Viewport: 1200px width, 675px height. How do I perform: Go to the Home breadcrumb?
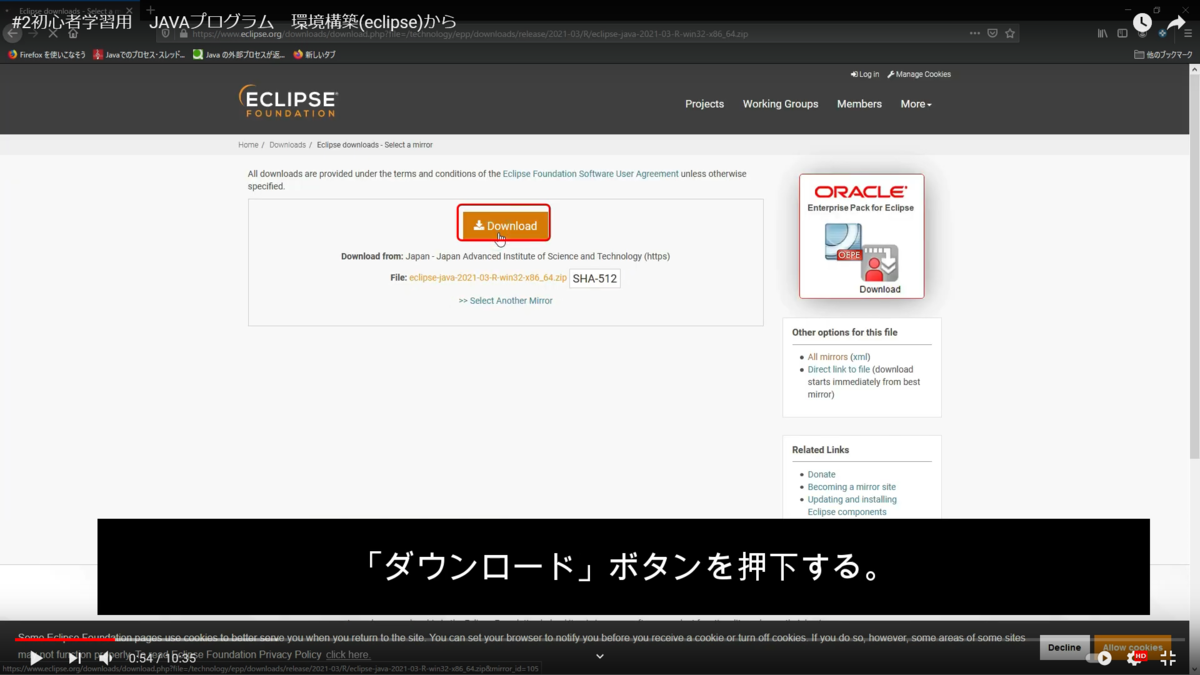pyautogui.click(x=248, y=145)
